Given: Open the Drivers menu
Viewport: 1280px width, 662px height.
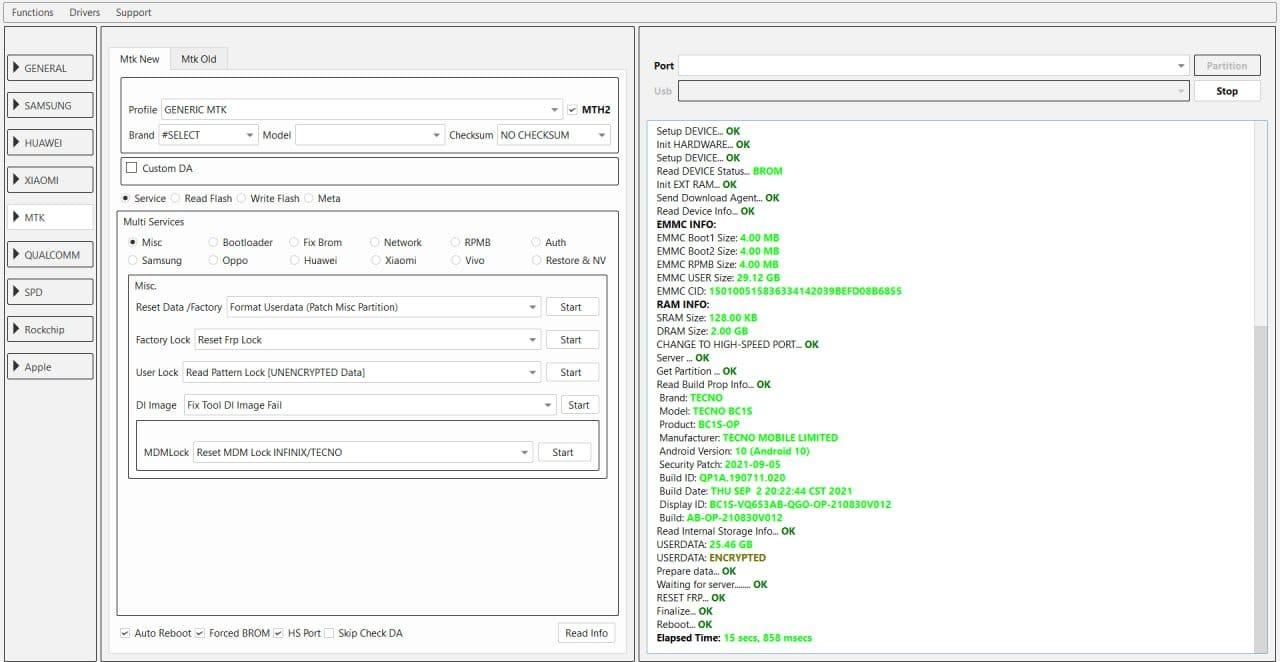Looking at the screenshot, I should click(x=85, y=12).
